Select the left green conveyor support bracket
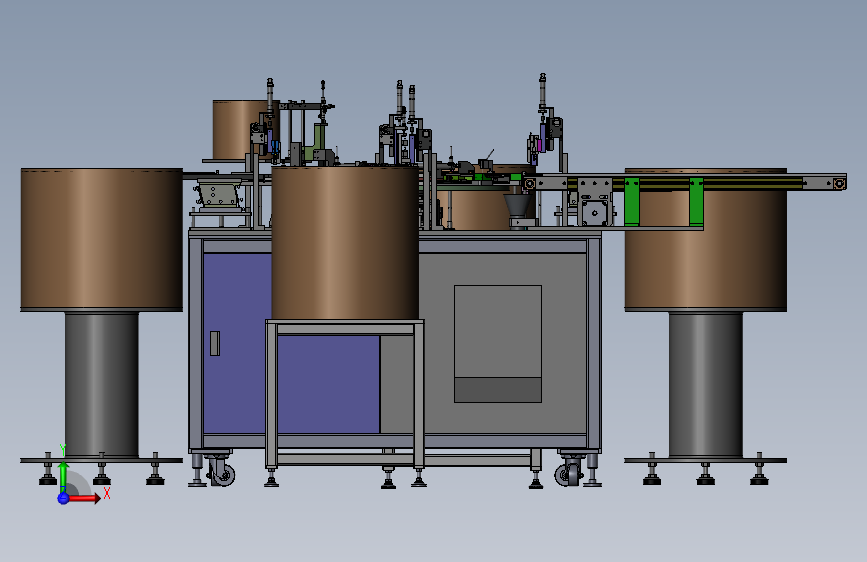867x562 pixels. (x=631, y=201)
